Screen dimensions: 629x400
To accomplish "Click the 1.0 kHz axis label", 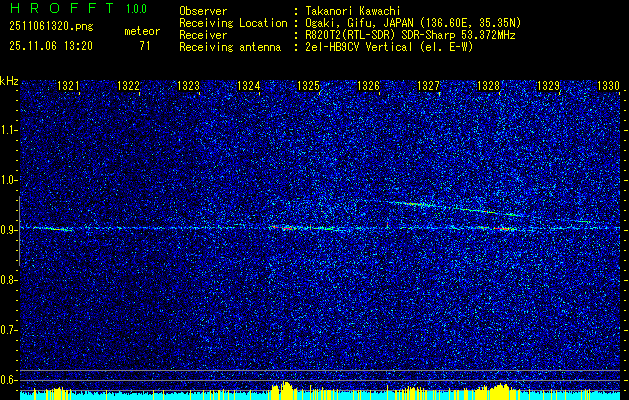I will pos(7,180).
